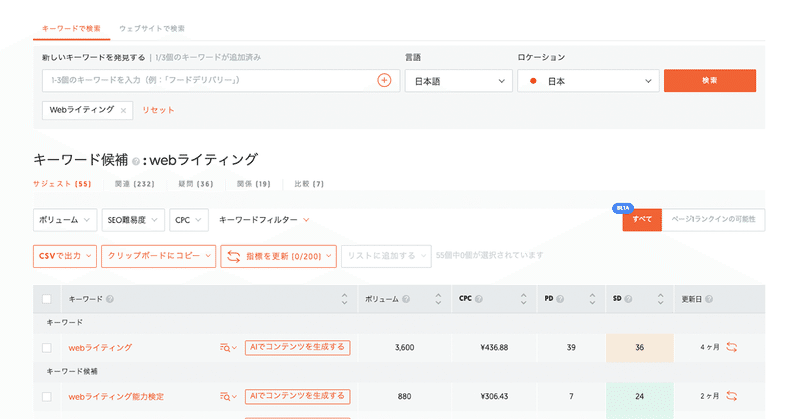Click the orange 検索 button
Screen dimensions: 800x419
[710, 81]
